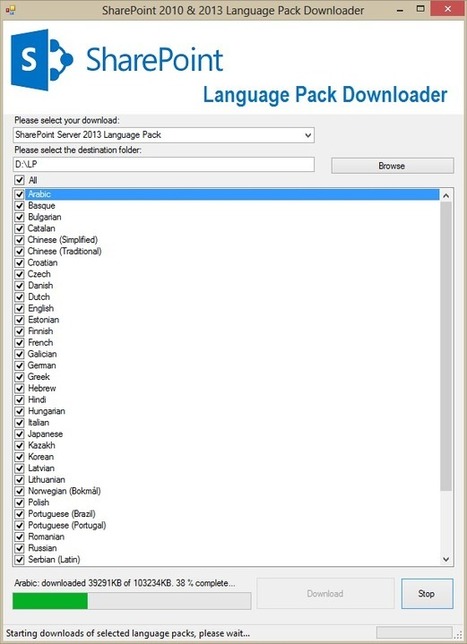Select the Hebrew language name
Image resolution: width=467 pixels, height=644 pixels.
coord(41,388)
